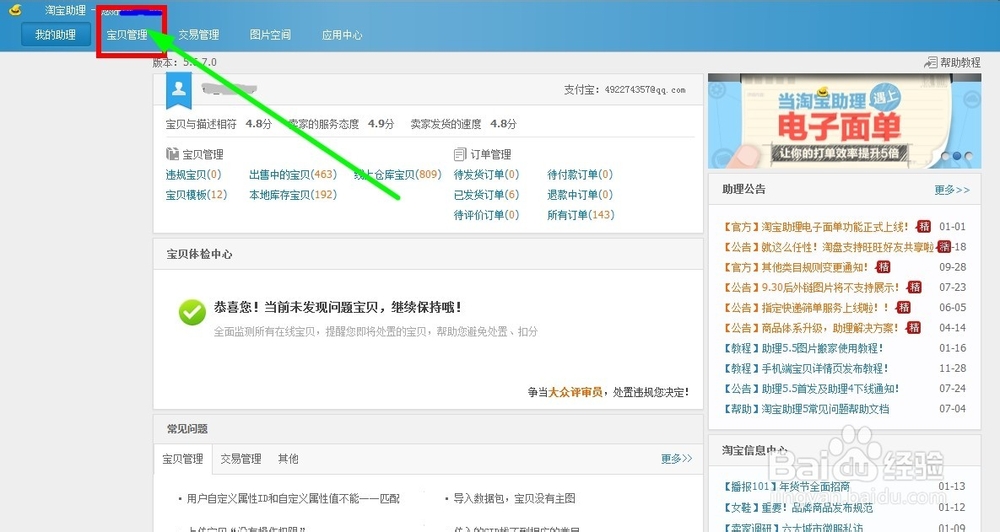Click 更多>> in 助理公告 panel
1000x532 pixels.
pyautogui.click(x=952, y=189)
